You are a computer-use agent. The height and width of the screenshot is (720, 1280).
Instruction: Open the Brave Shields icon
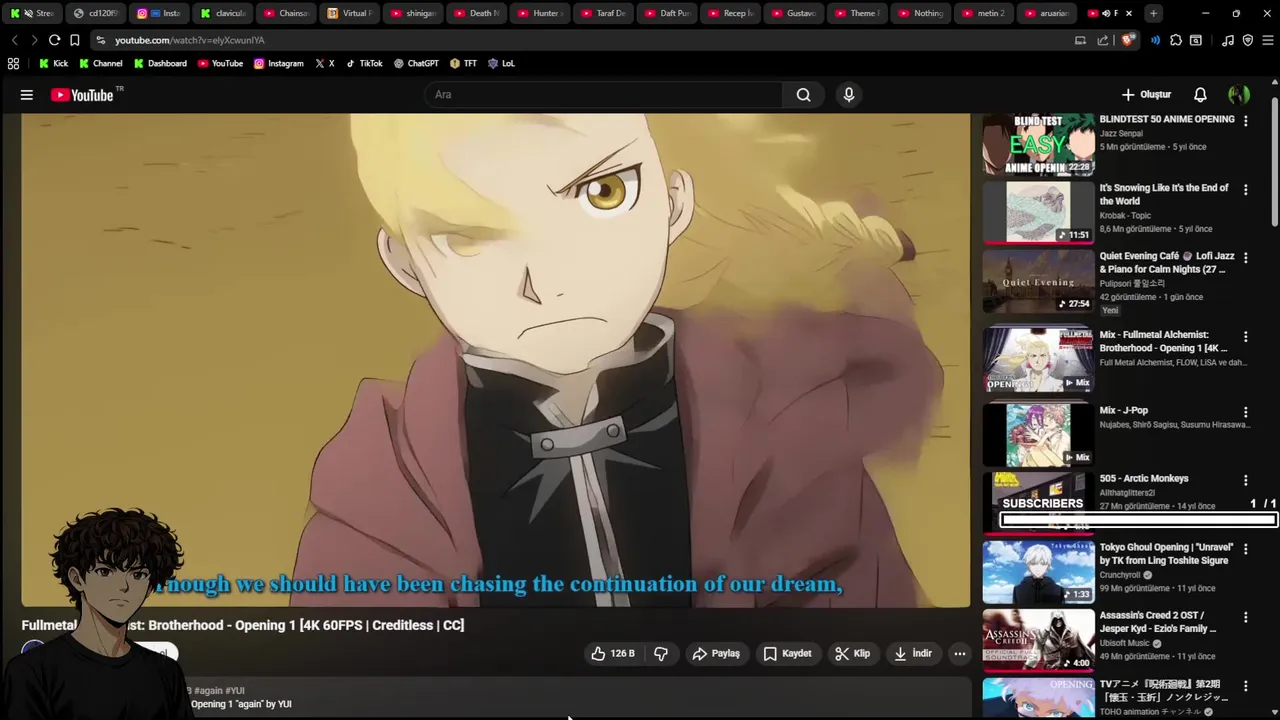click(1128, 40)
